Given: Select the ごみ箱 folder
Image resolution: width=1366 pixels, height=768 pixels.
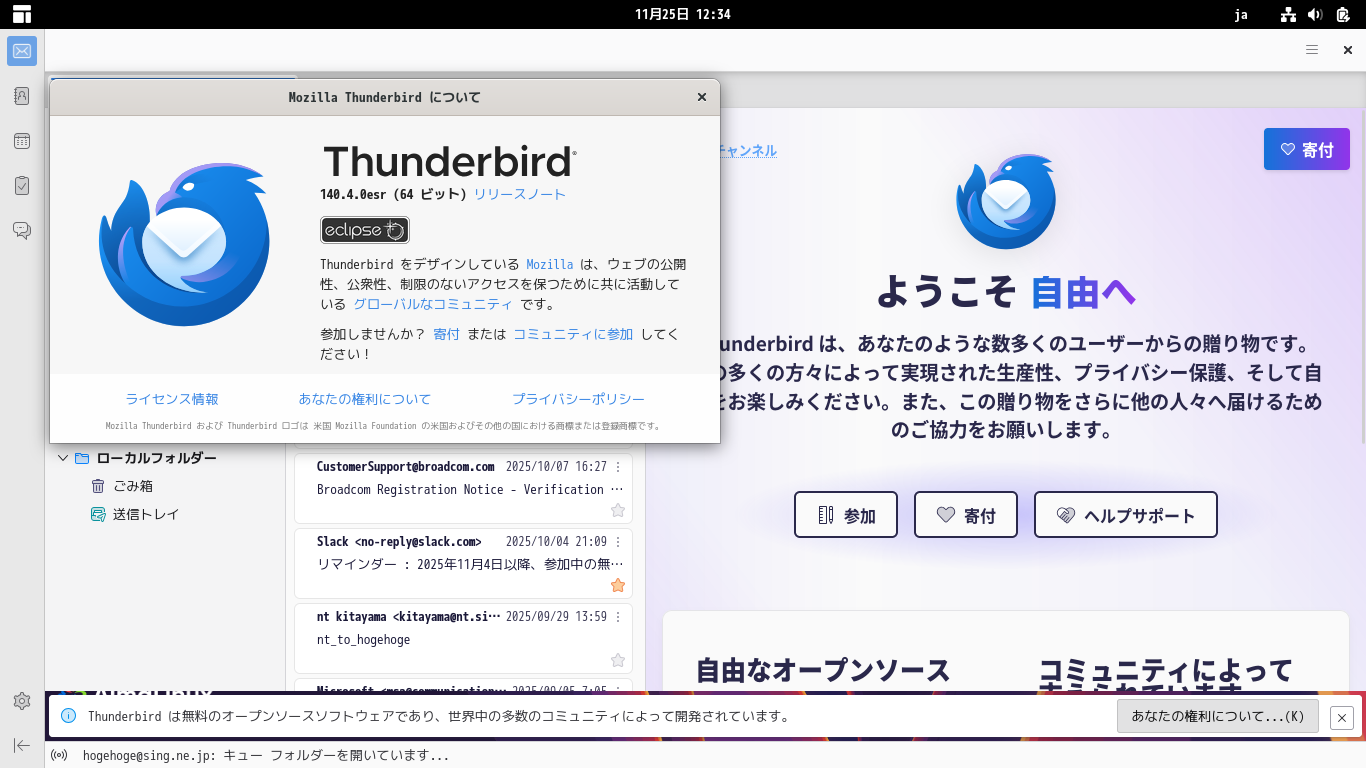Looking at the screenshot, I should coord(133,486).
